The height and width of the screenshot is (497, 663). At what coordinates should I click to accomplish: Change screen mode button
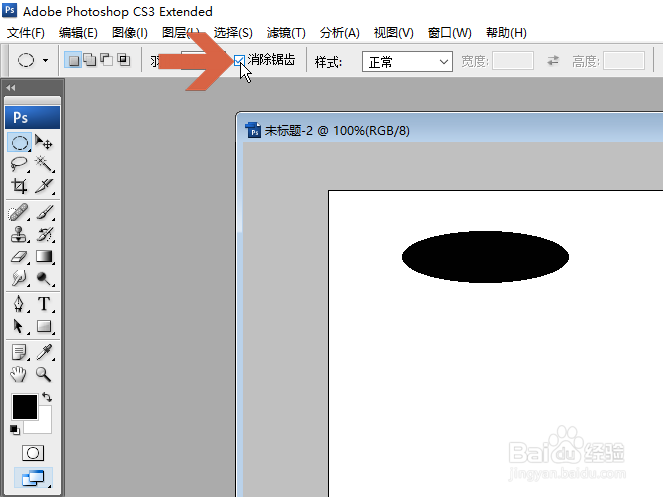point(33,478)
